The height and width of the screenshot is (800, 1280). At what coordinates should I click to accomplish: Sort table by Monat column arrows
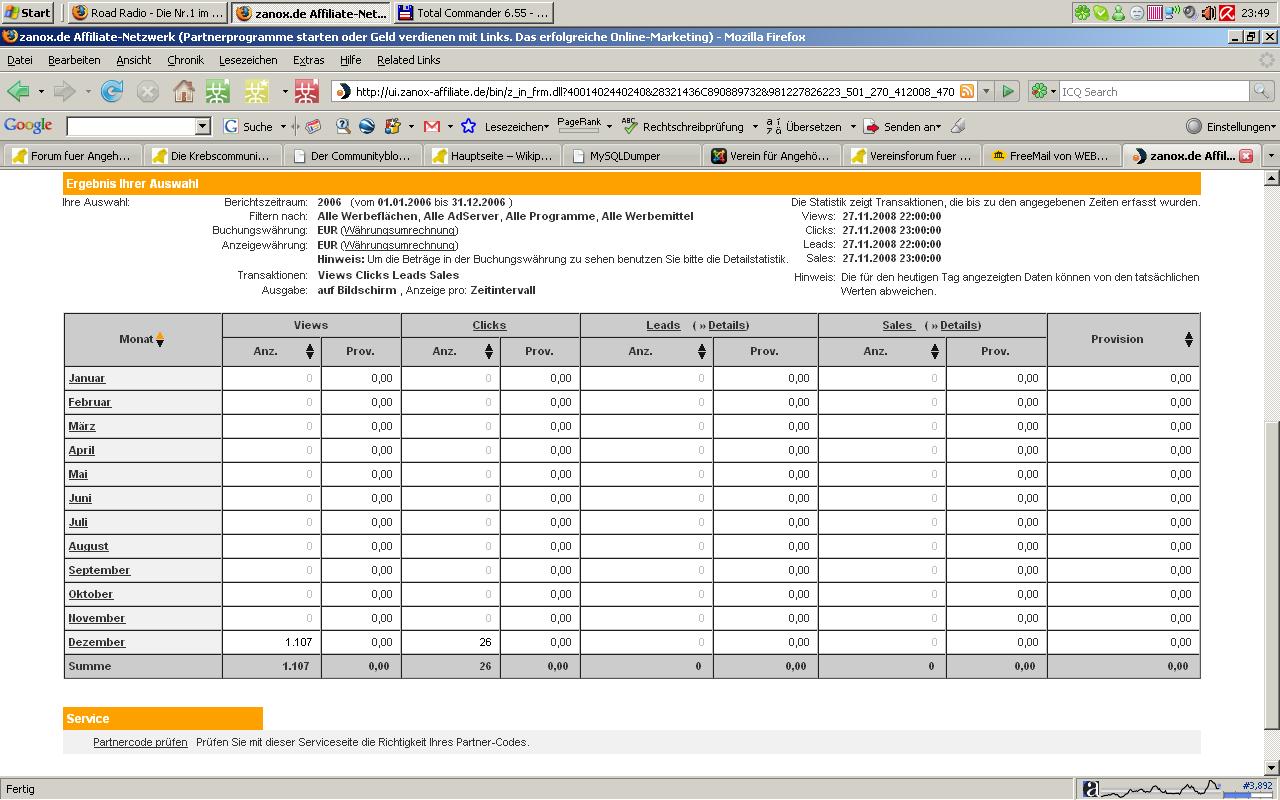tap(159, 340)
